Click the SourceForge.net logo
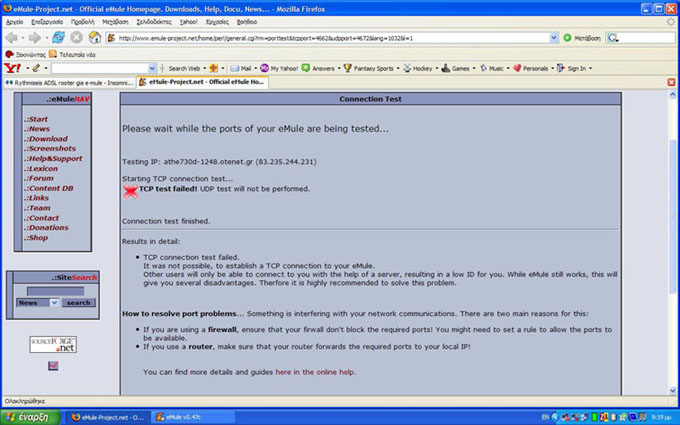 53,344
